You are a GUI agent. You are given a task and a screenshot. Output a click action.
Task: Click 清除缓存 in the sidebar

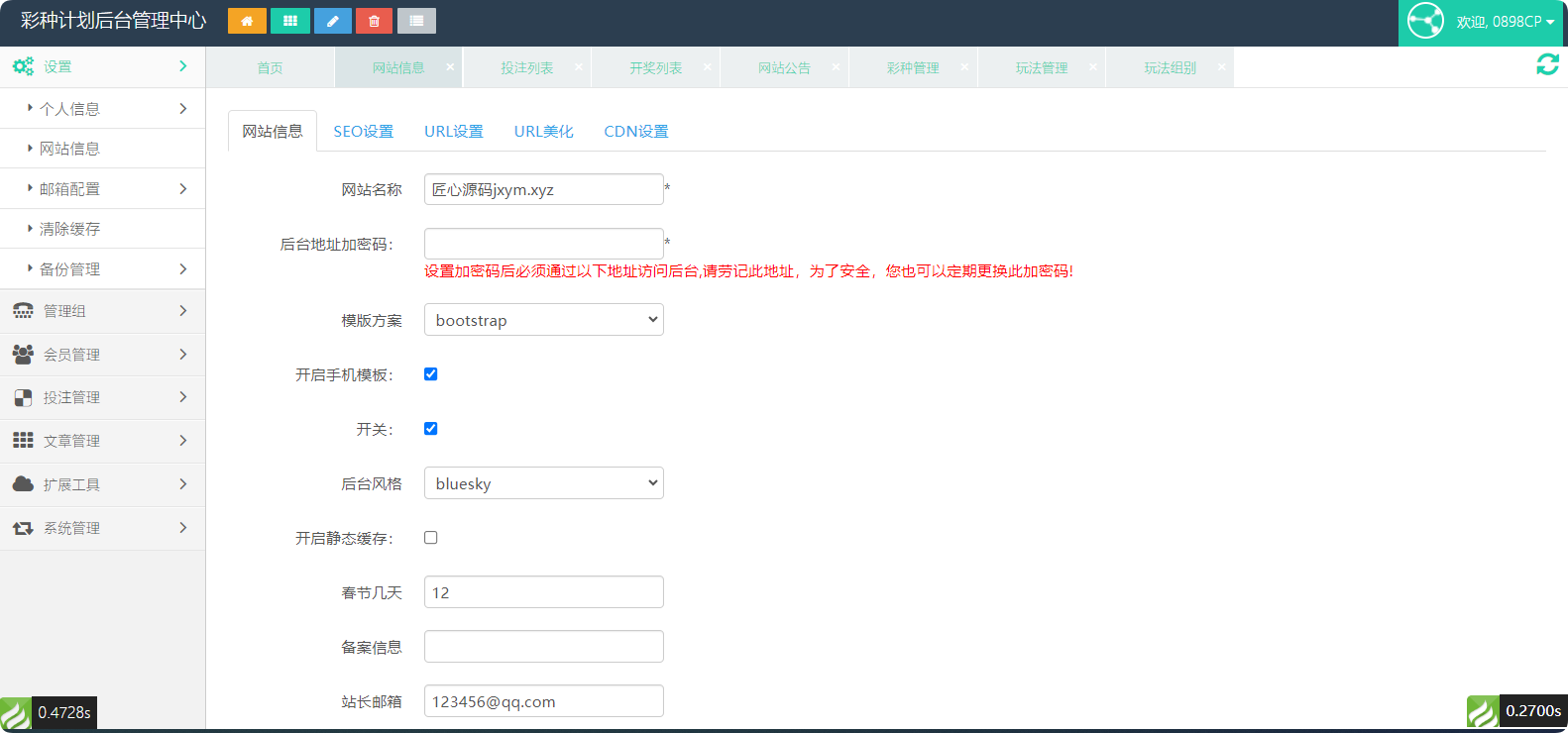(69, 229)
